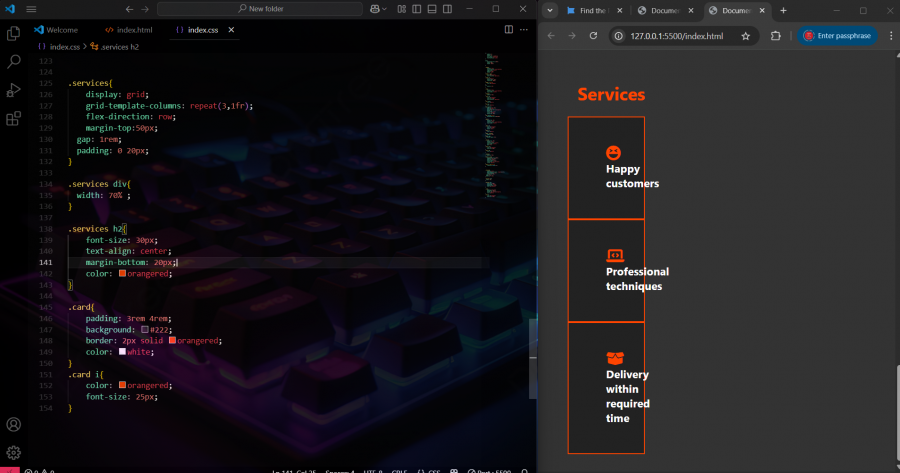Toggle the primary side bar layout

[416, 9]
